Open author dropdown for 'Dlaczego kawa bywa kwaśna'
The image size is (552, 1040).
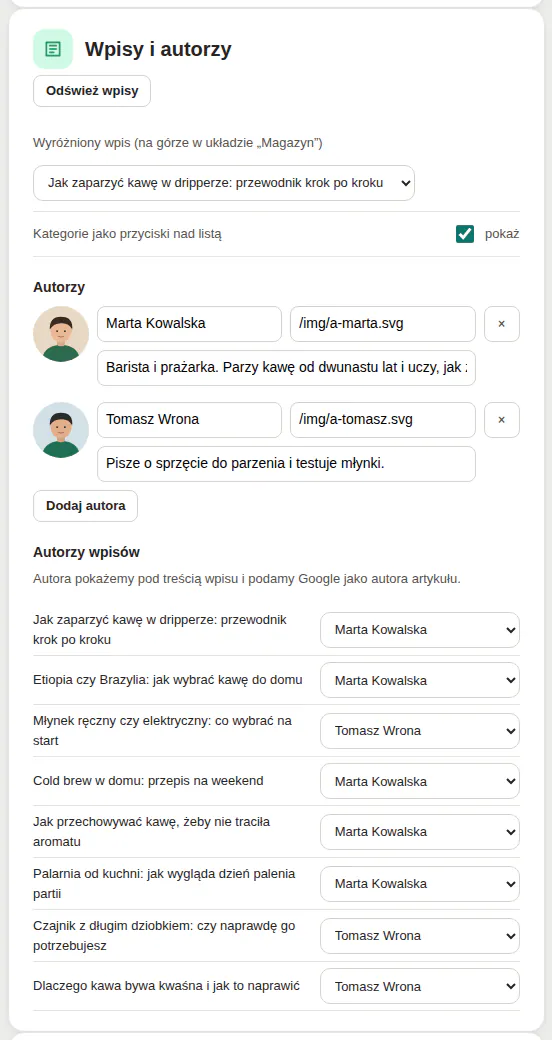pyautogui.click(x=420, y=986)
